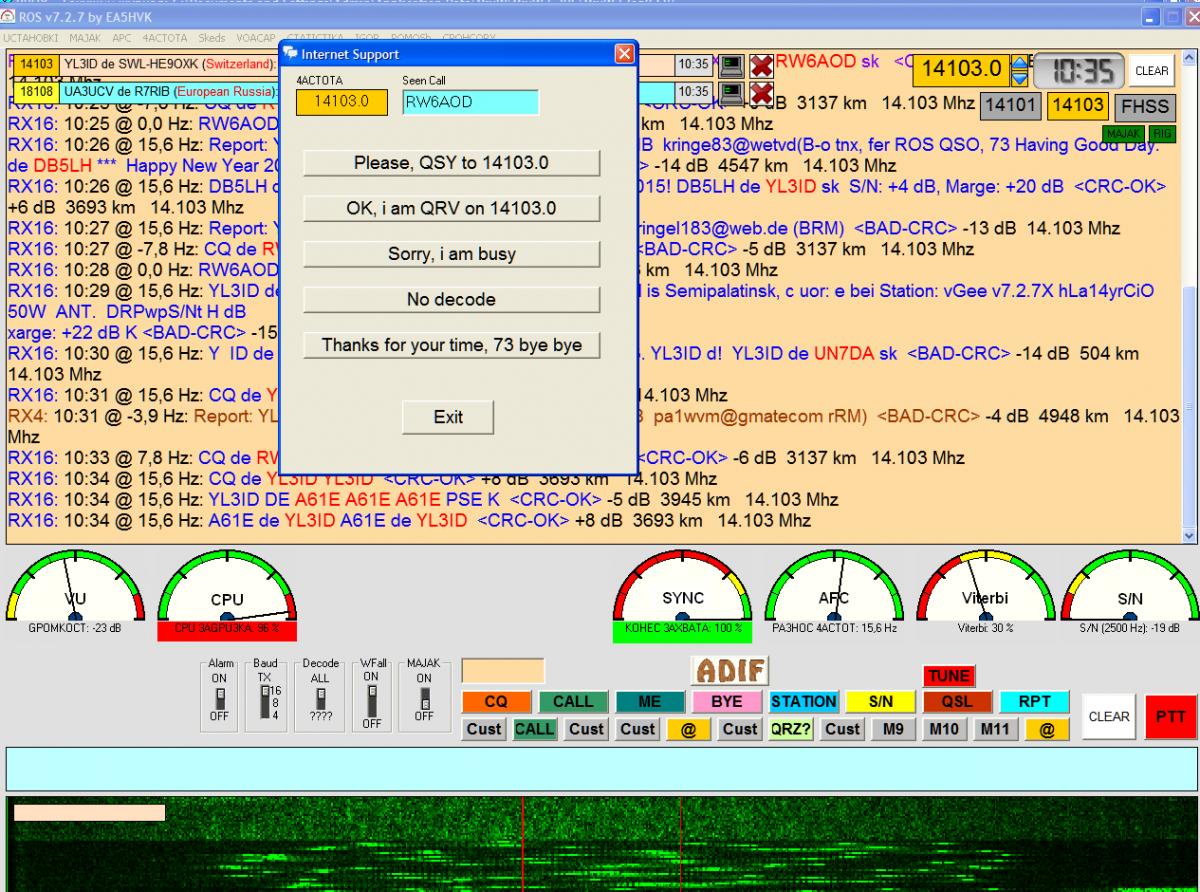Click the 'Please, QSY to 14103.0' button
Screen dimensions: 1200x892
[451, 163]
